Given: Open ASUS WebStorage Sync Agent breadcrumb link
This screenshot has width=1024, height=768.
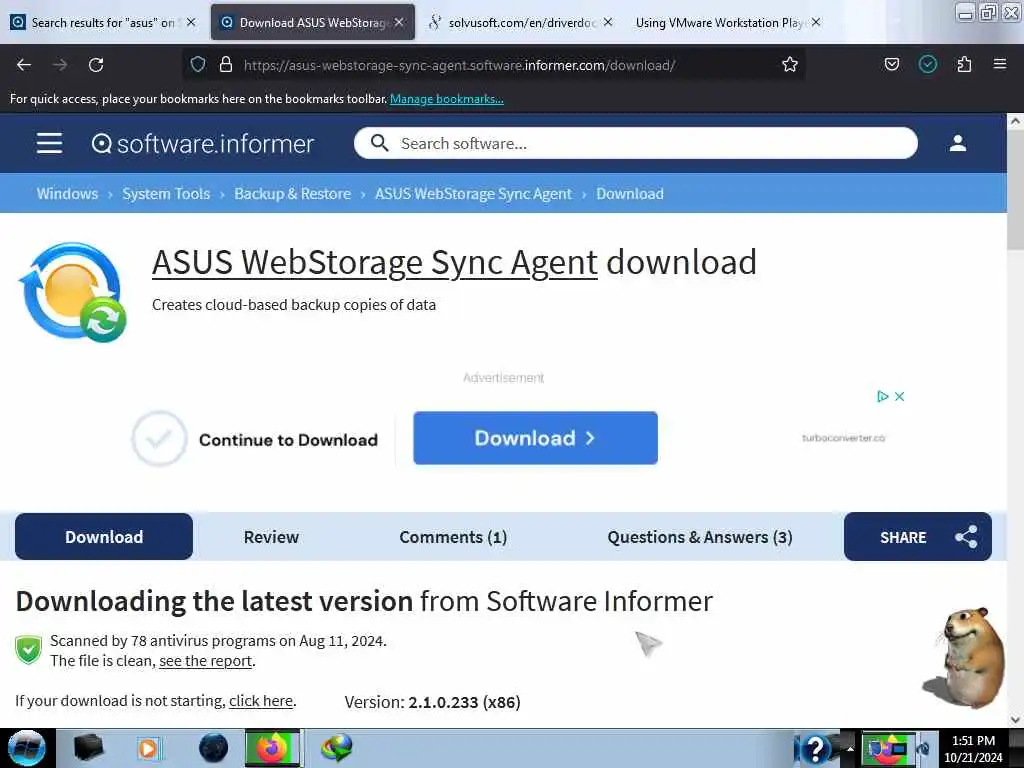Looking at the screenshot, I should (473, 194).
